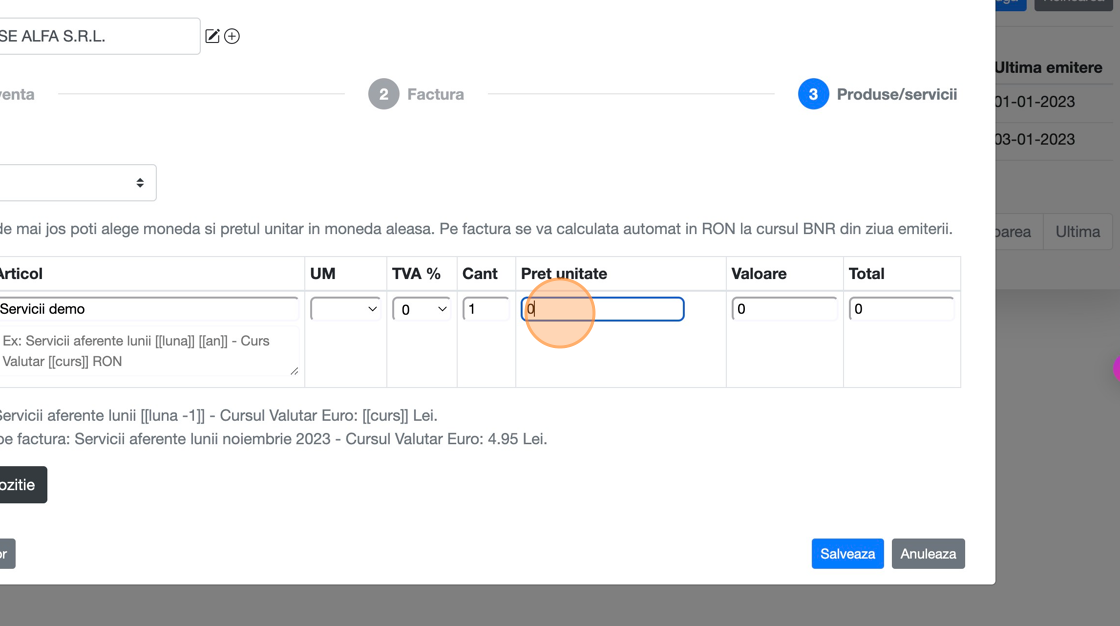Click the Anuleaza button

point(927,553)
